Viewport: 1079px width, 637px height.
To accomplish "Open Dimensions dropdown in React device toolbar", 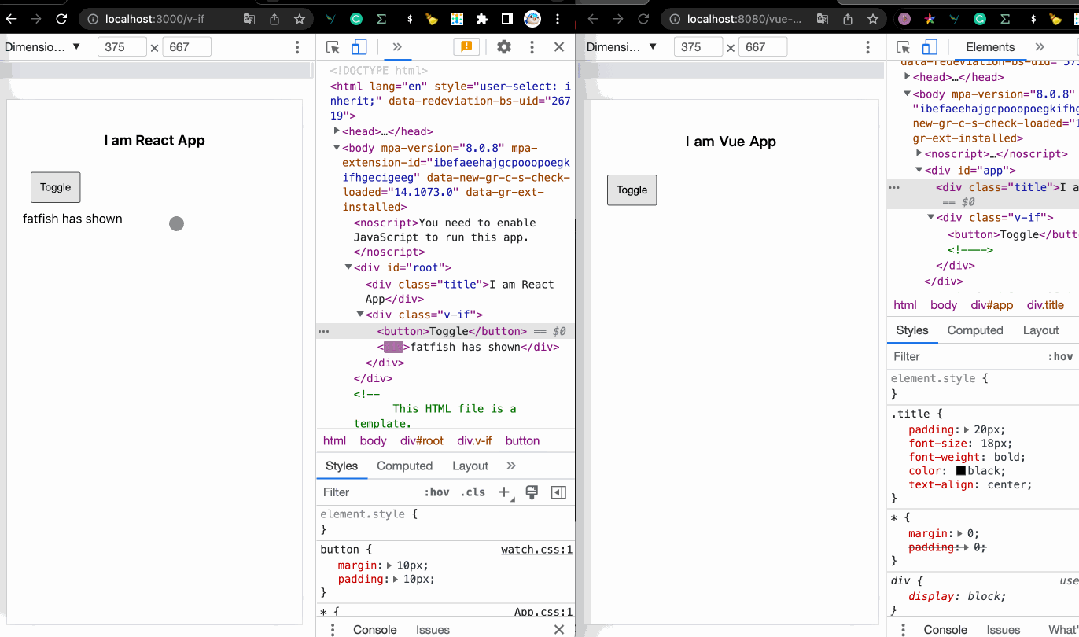I will (x=43, y=47).
